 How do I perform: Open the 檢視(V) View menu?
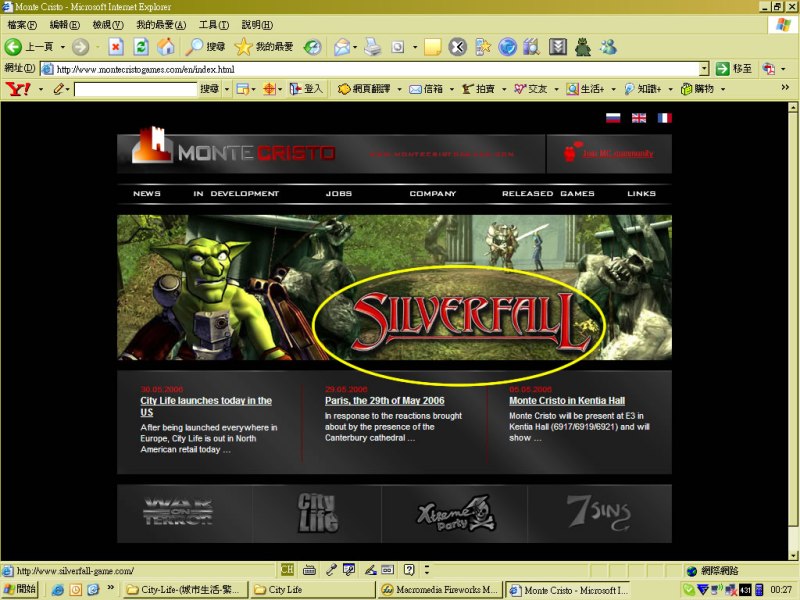[x=108, y=24]
